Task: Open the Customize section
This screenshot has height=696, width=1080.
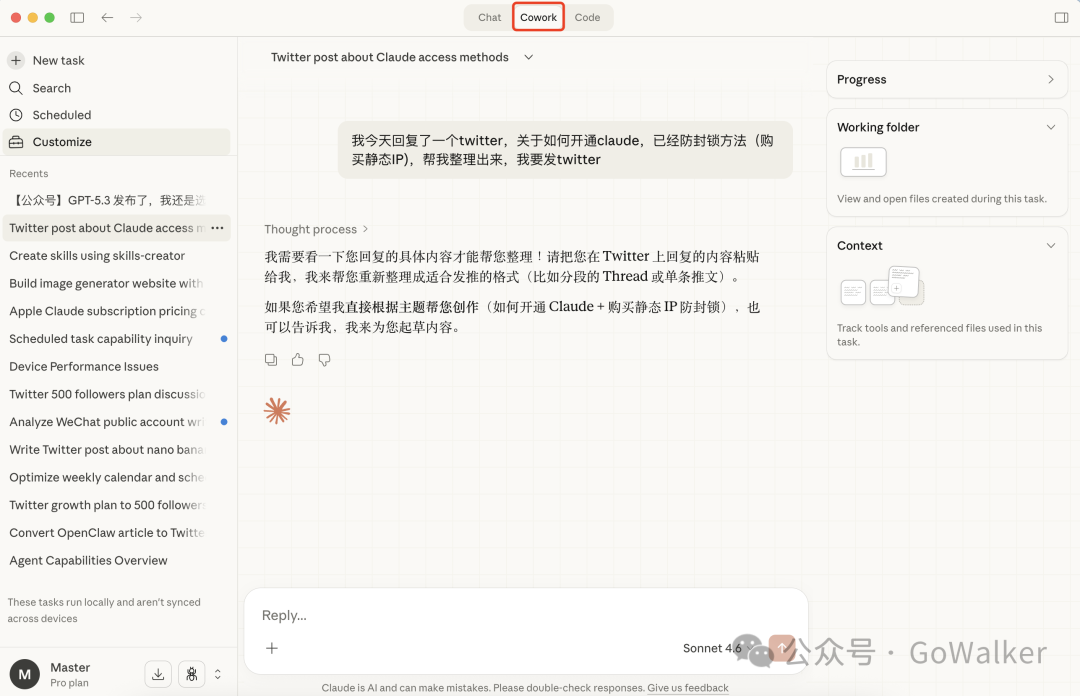Action: click(x=116, y=141)
